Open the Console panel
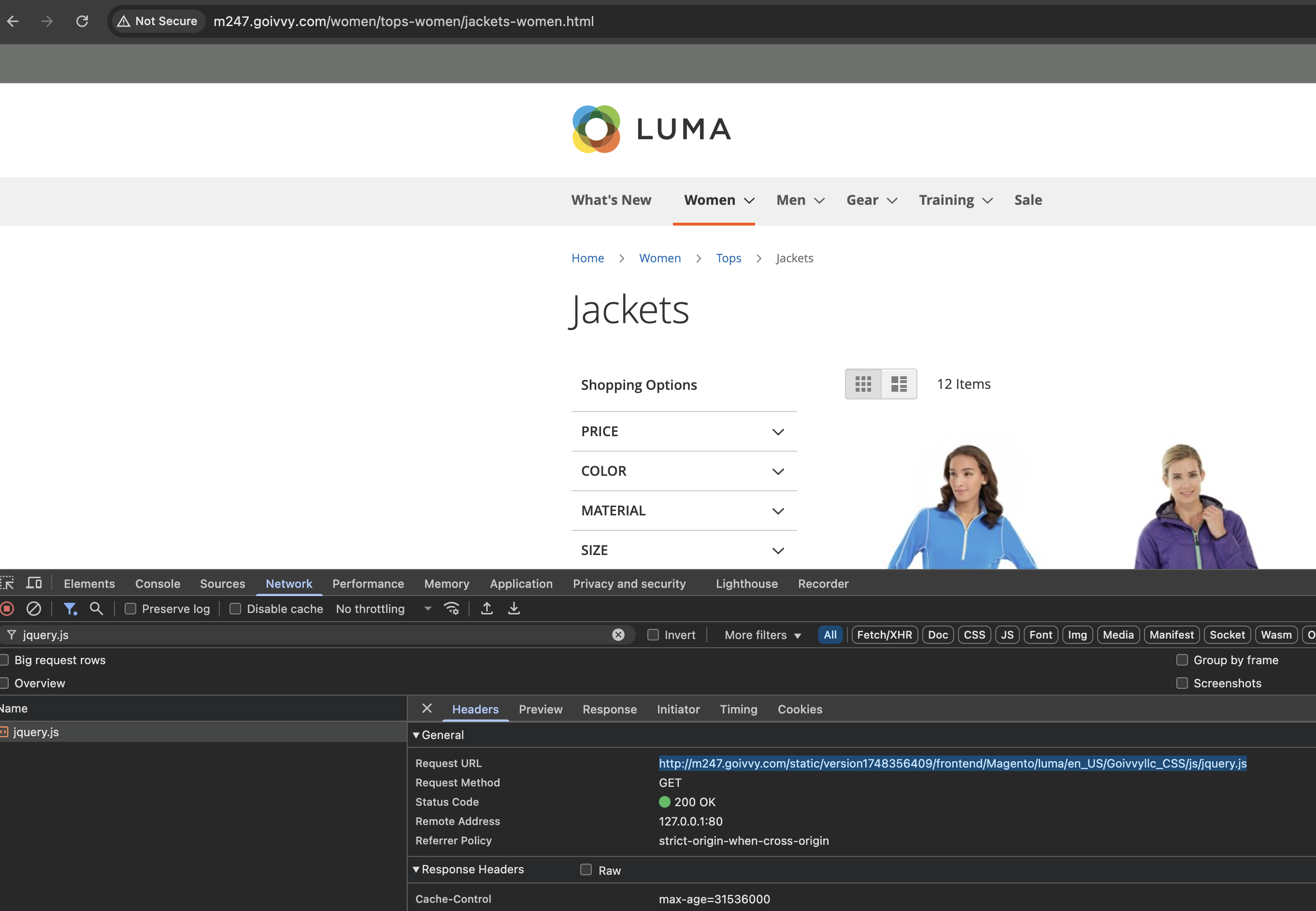This screenshot has height=911, width=1316. point(157,584)
